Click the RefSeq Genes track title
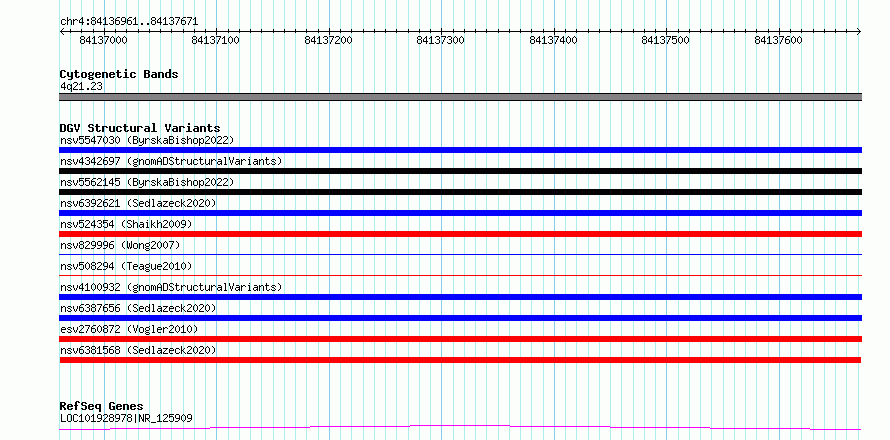 pyautogui.click(x=101, y=407)
